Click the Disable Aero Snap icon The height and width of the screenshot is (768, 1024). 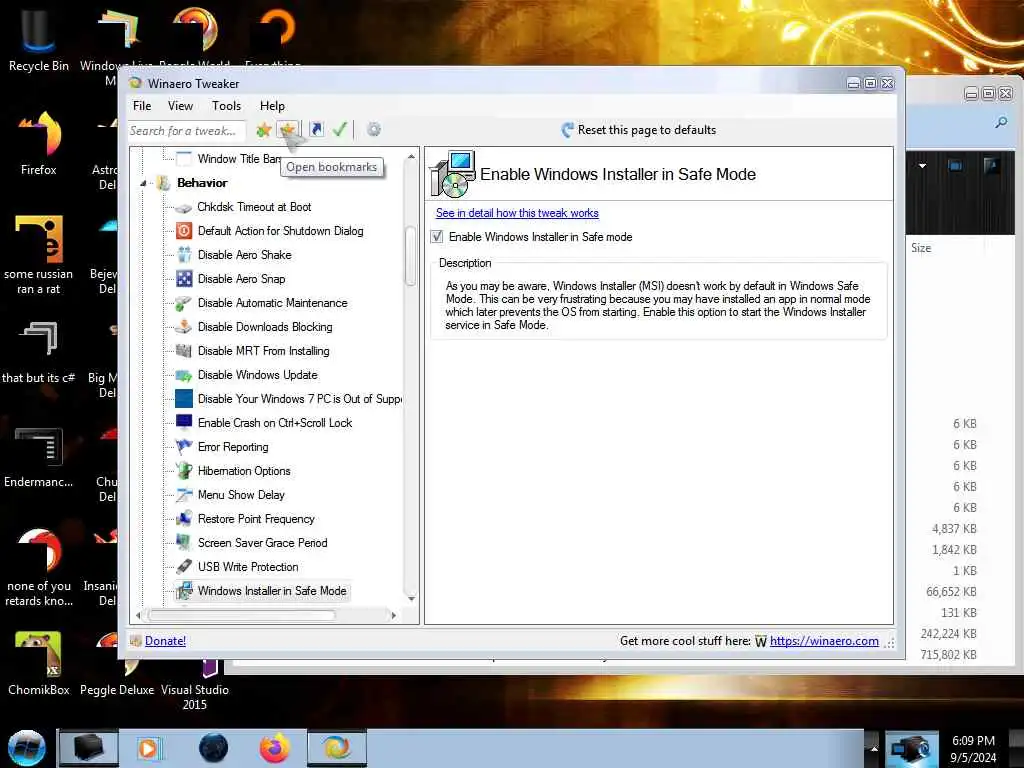pos(184,279)
